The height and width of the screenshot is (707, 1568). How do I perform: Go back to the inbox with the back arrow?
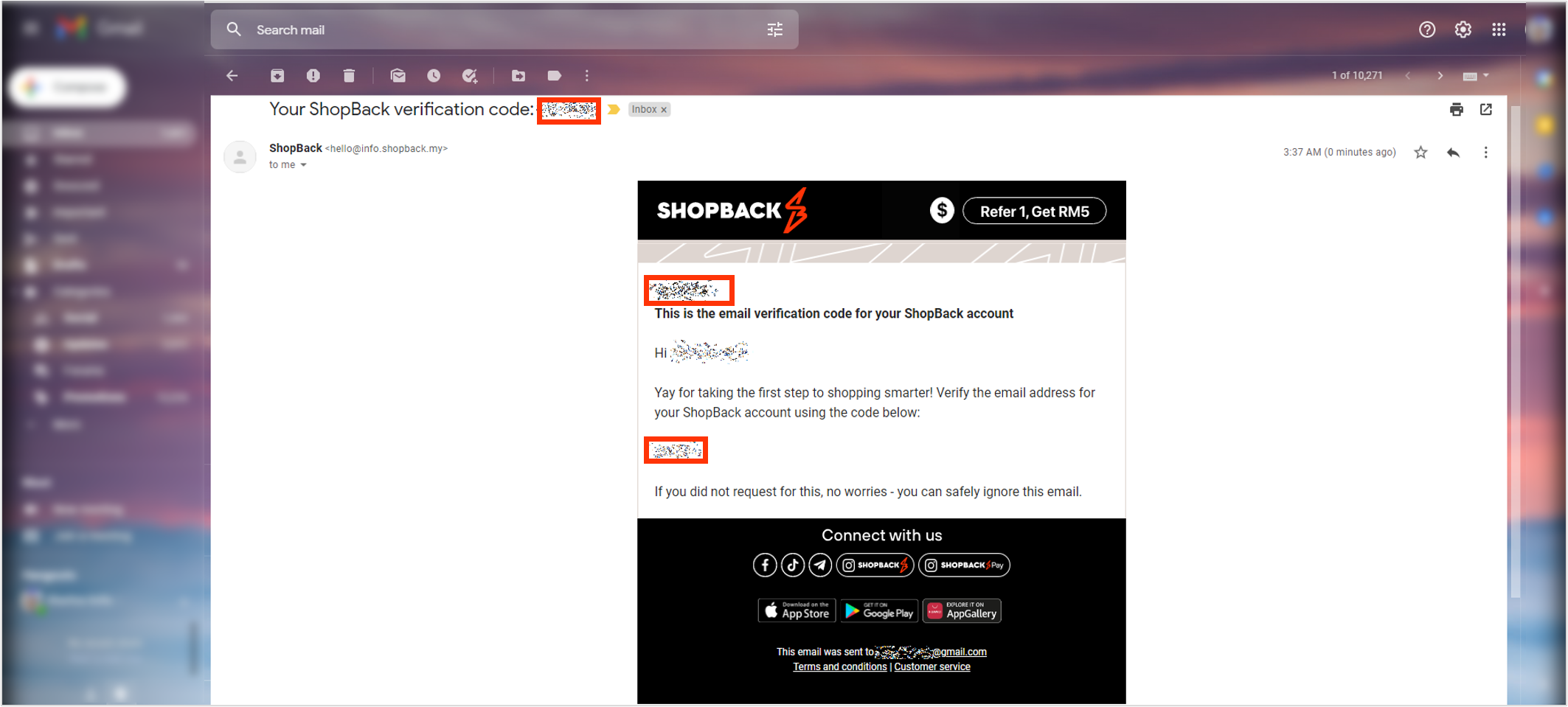(x=232, y=75)
